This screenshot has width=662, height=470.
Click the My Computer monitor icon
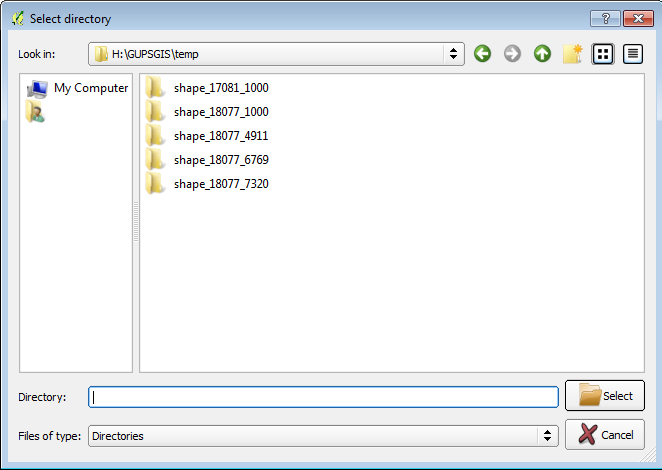tap(37, 89)
